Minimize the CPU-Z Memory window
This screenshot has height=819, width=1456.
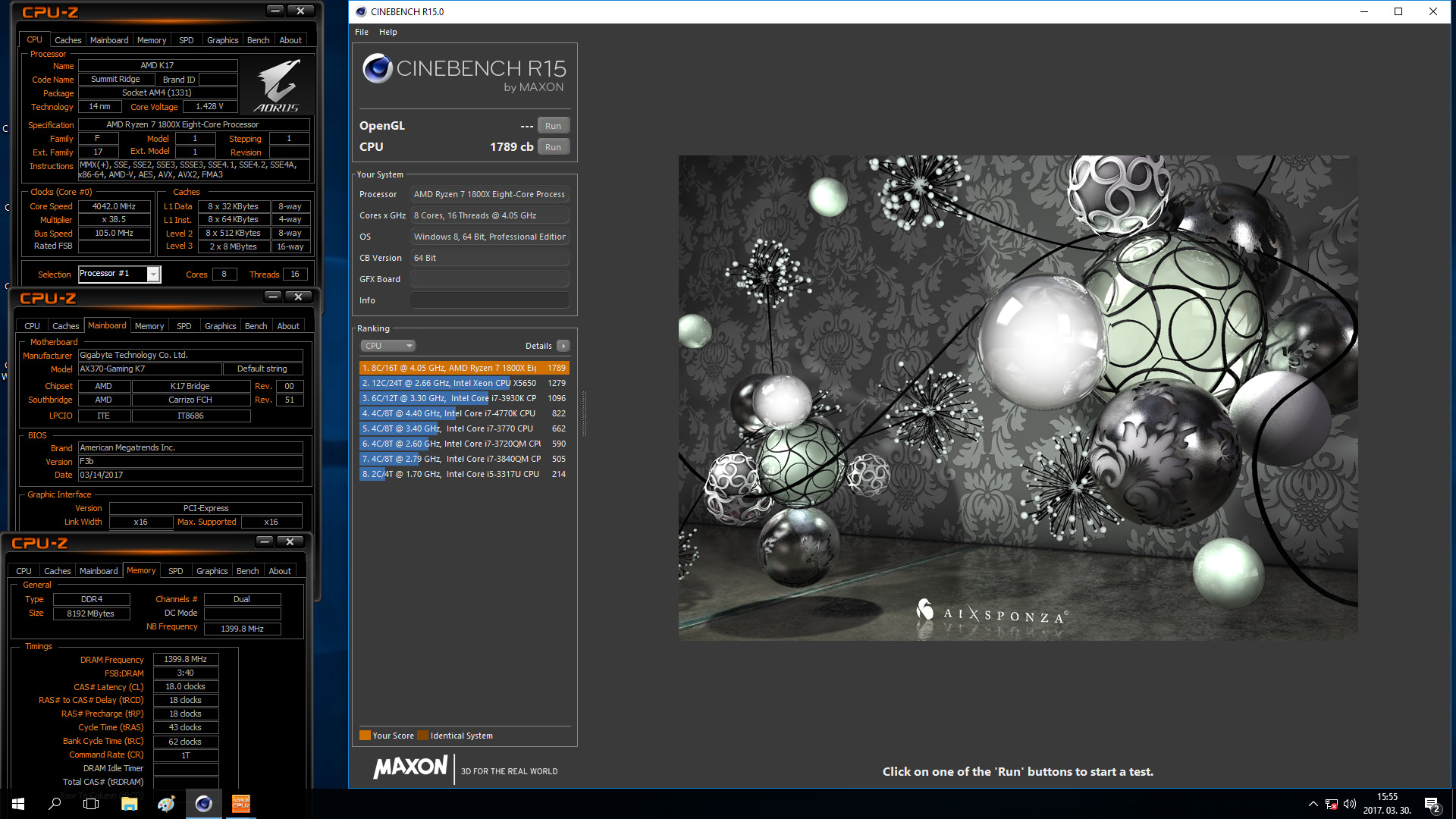(265, 541)
